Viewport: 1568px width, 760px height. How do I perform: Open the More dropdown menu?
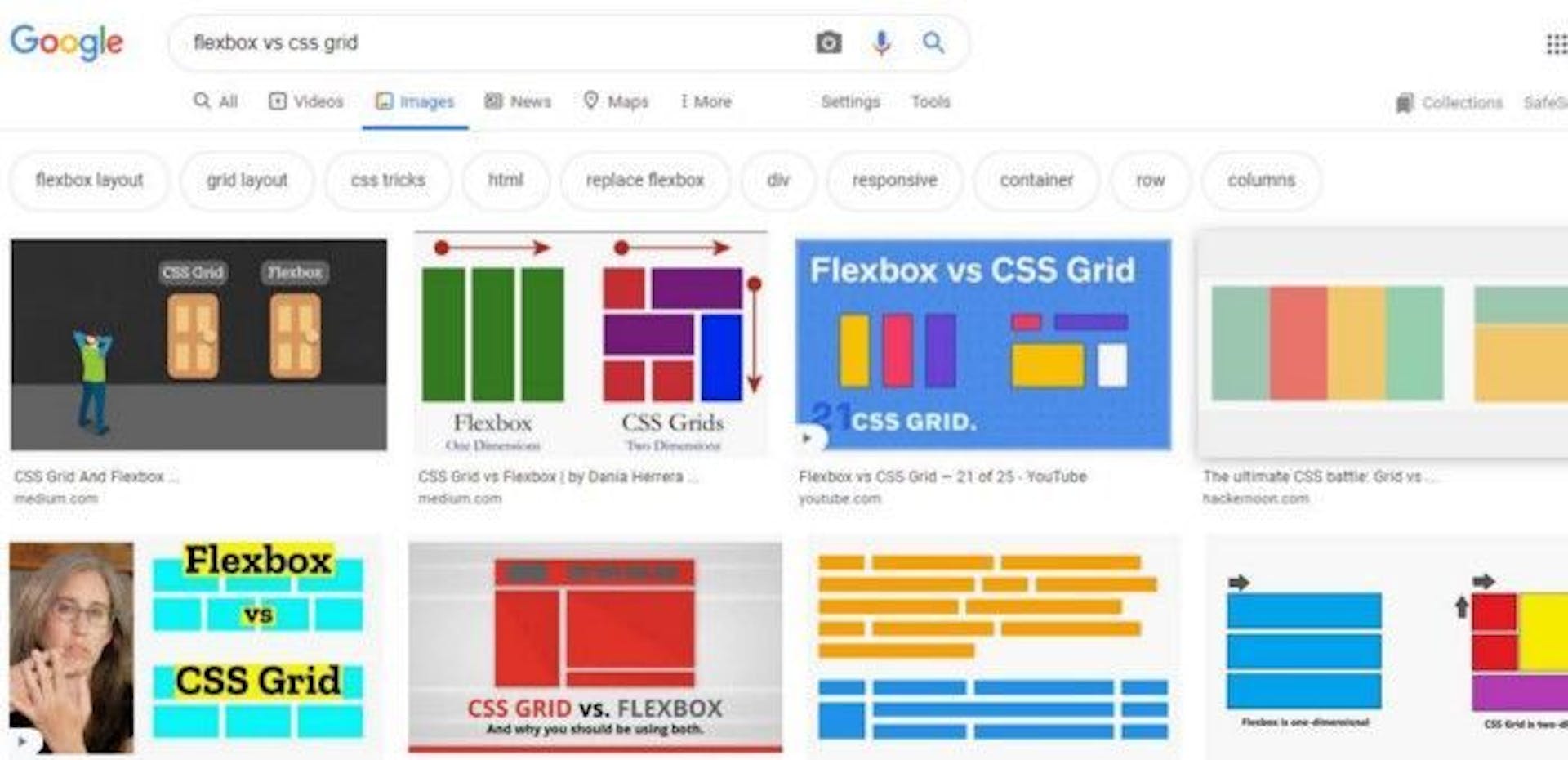tap(706, 101)
